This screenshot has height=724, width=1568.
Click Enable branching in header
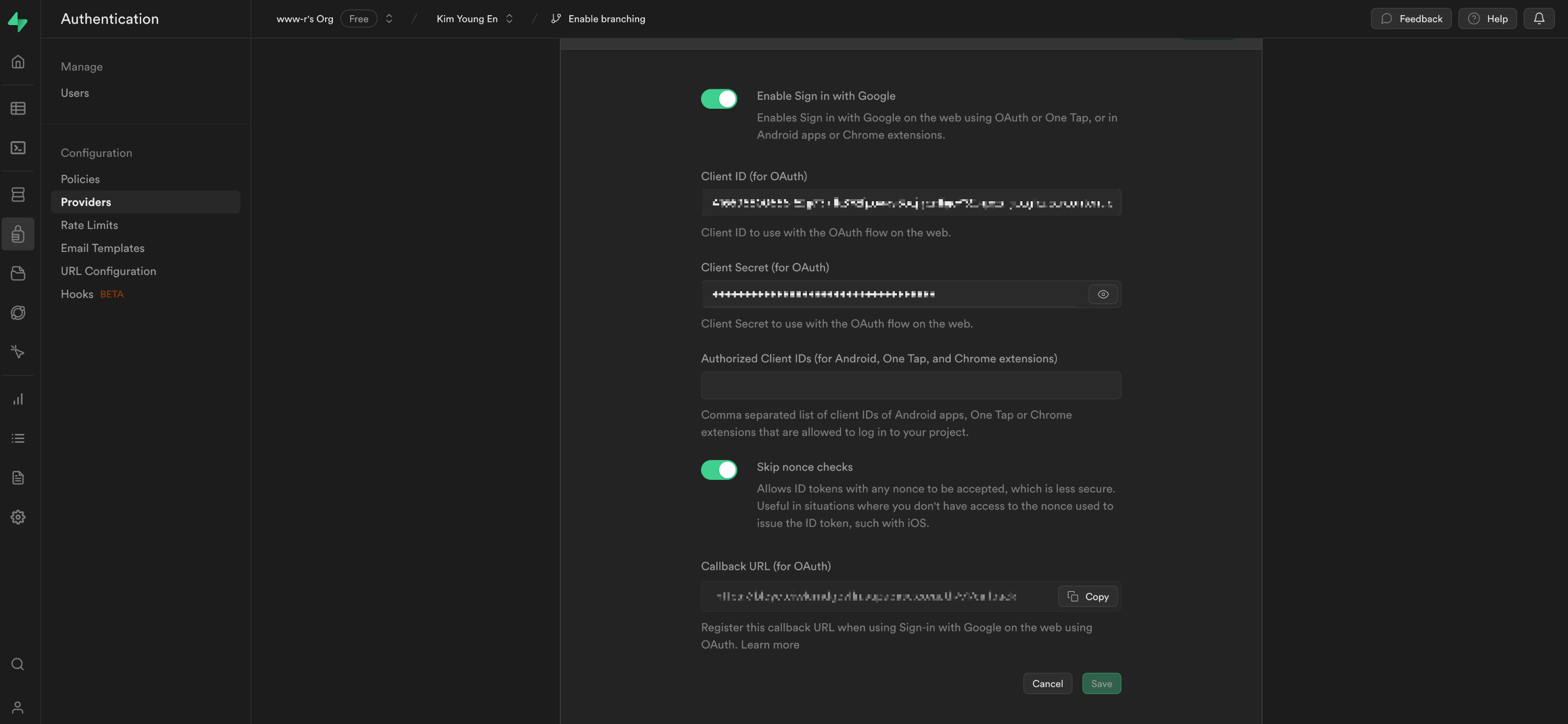pyautogui.click(x=598, y=19)
